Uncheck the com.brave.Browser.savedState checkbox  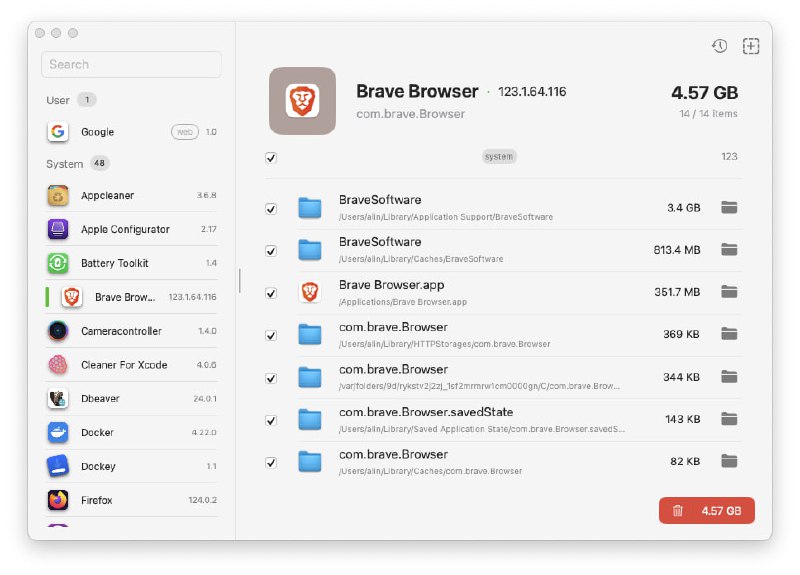(x=271, y=420)
